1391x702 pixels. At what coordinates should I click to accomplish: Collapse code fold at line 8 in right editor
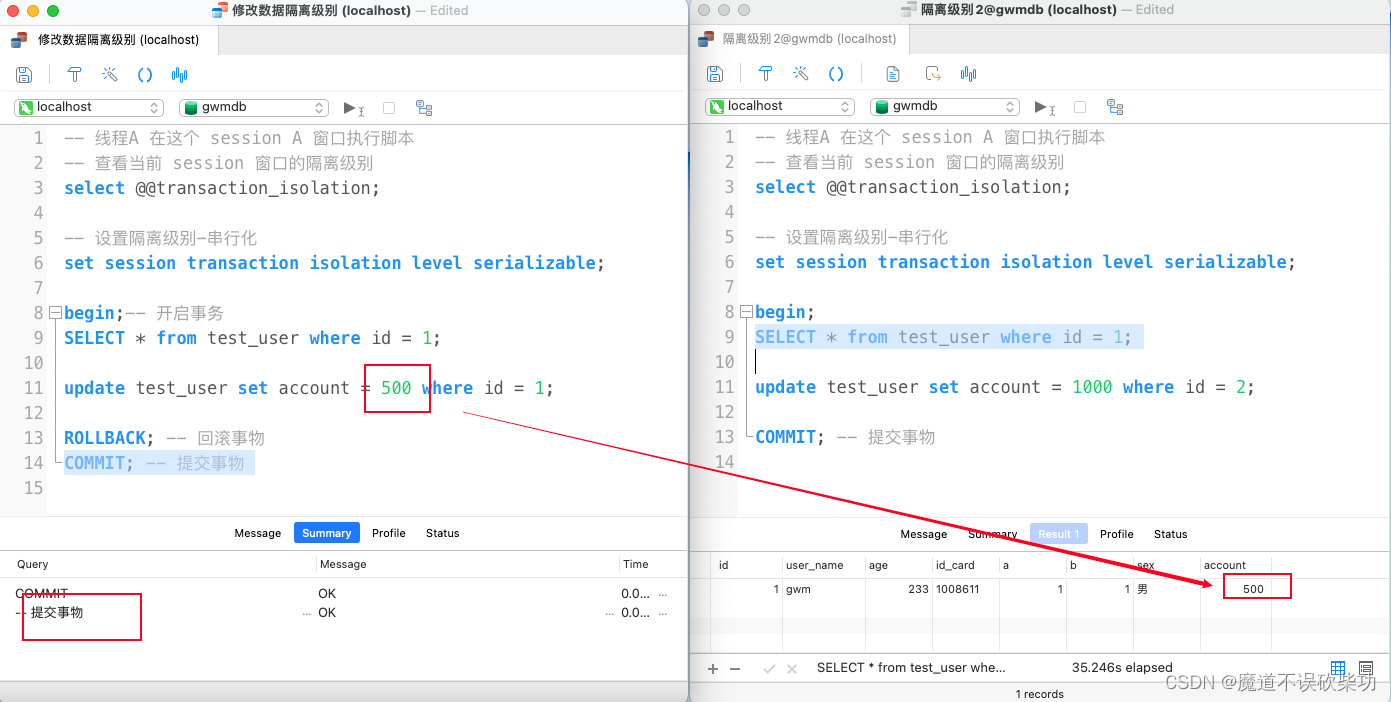click(746, 312)
